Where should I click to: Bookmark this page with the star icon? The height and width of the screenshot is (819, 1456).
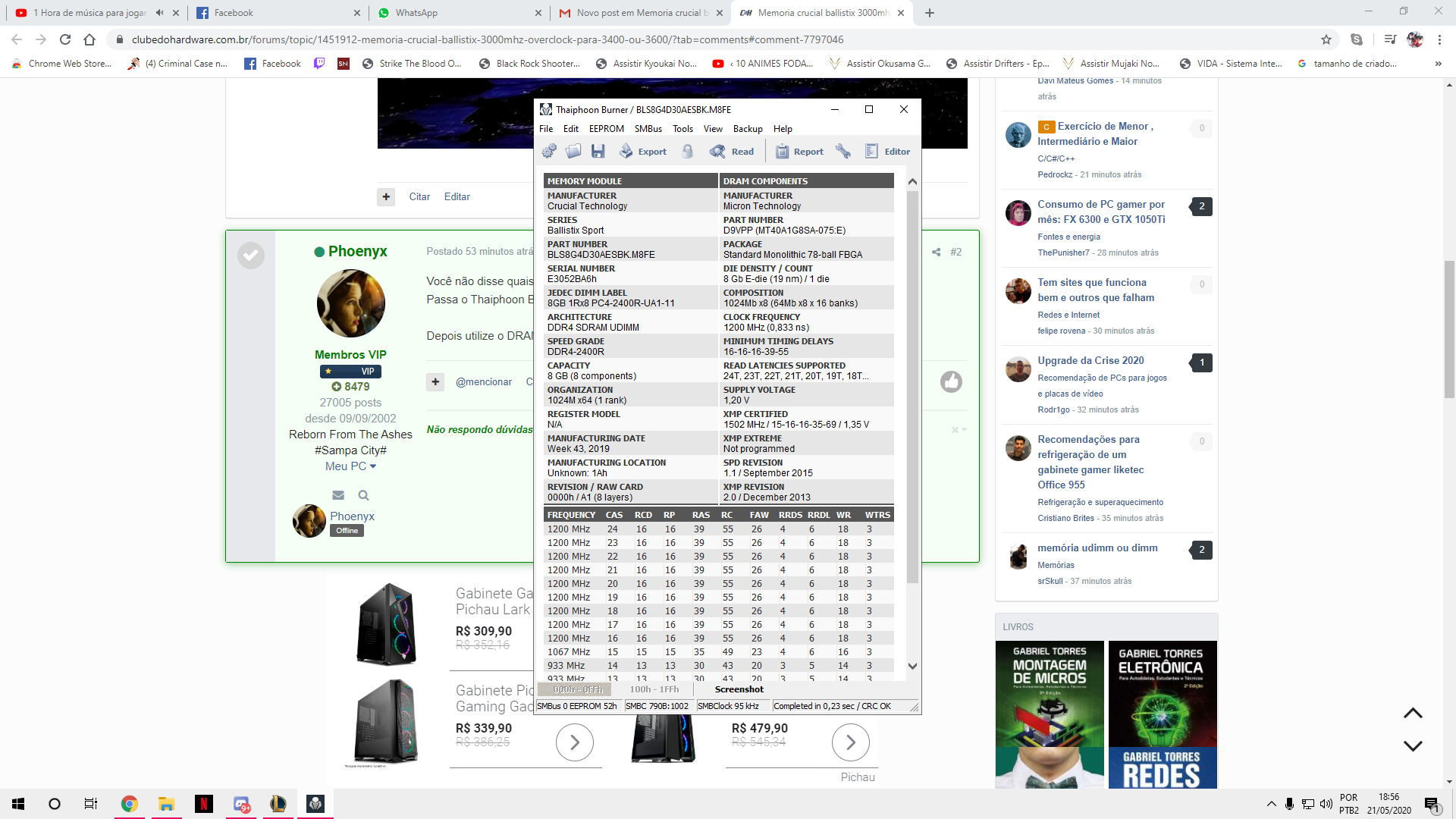pyautogui.click(x=1326, y=39)
